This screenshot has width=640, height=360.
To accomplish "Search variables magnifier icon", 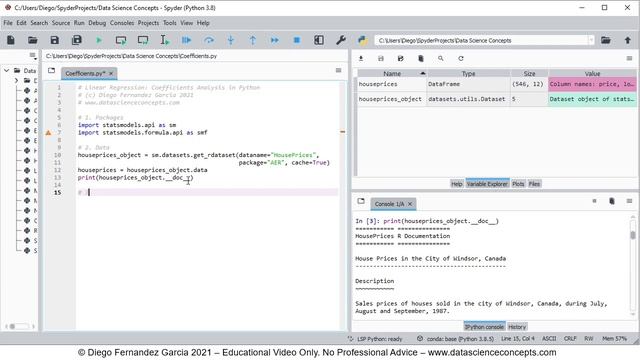I will click(441, 59).
